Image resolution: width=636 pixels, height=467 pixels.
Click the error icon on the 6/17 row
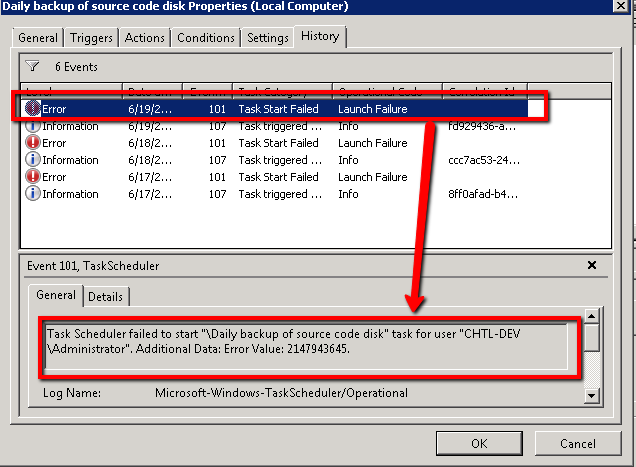pyautogui.click(x=33, y=177)
